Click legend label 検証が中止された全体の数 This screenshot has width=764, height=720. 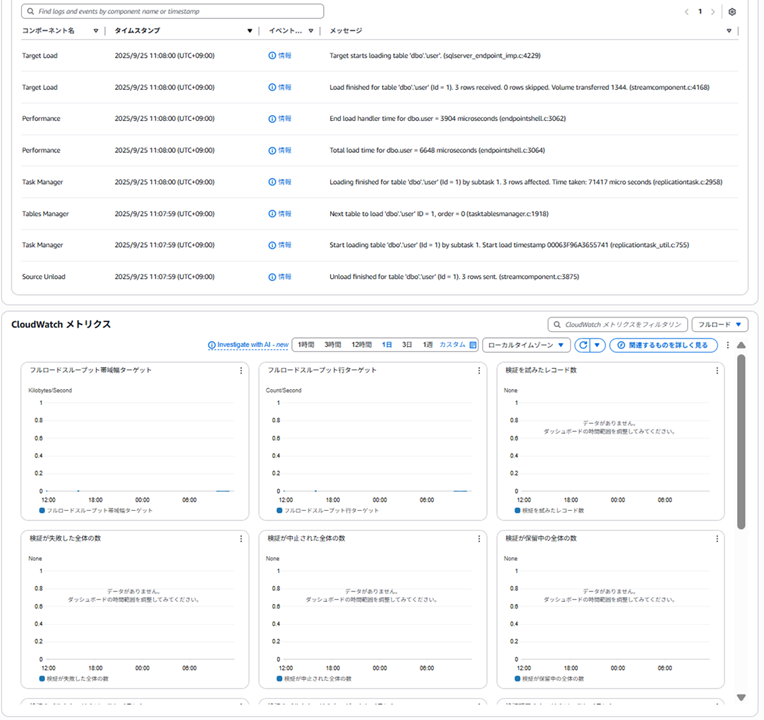point(318,679)
